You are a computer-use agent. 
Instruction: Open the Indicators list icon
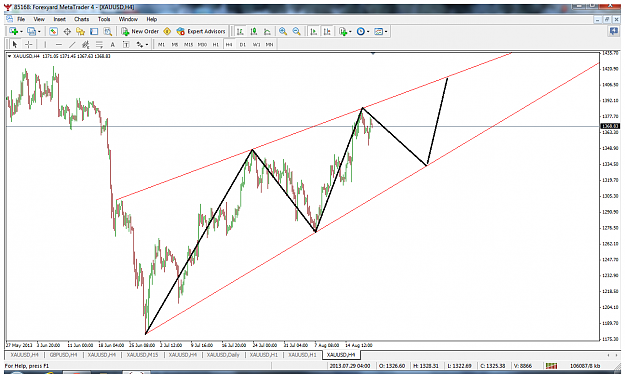[343, 31]
